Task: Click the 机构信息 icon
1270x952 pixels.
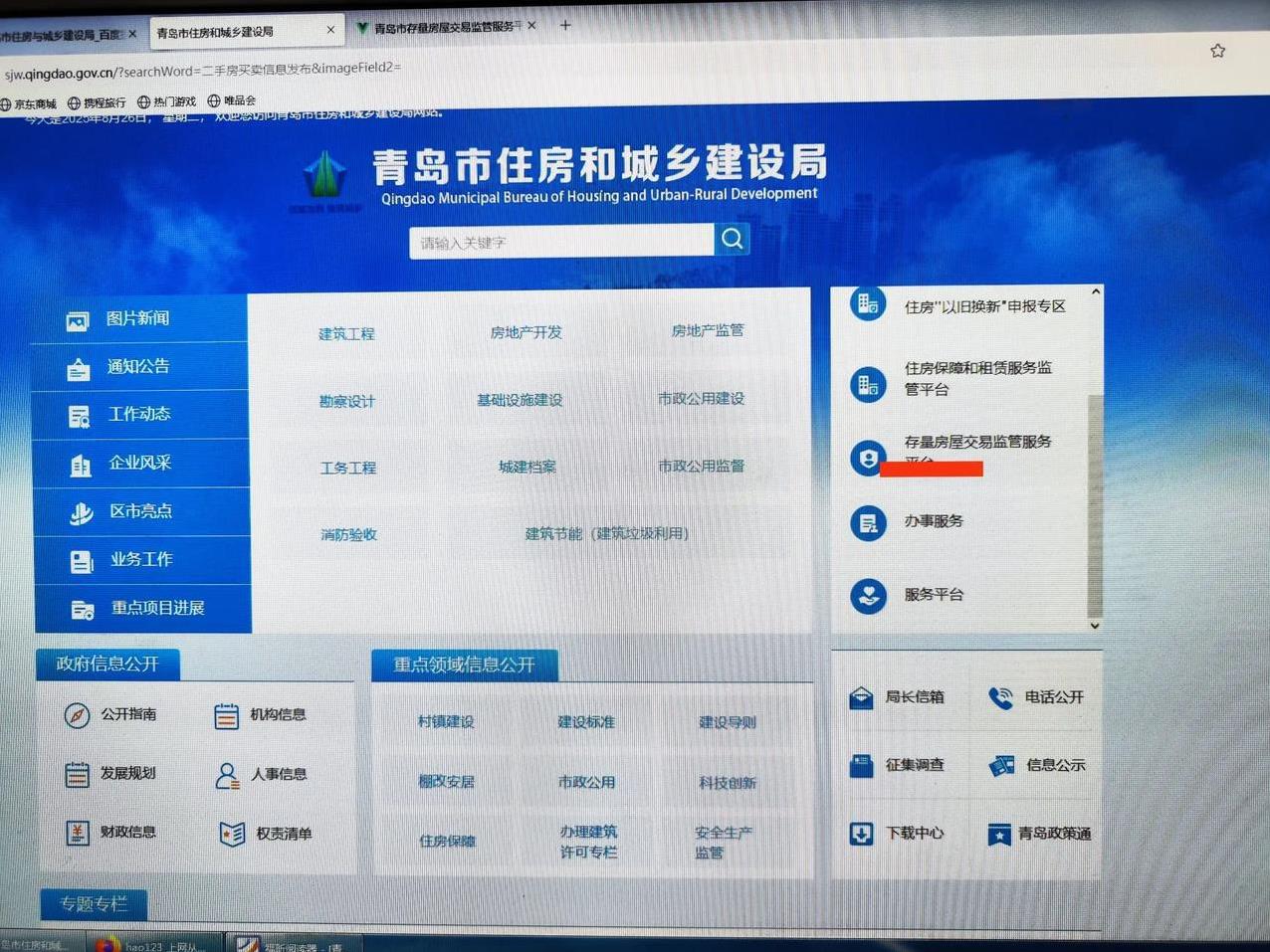Action: tap(227, 715)
